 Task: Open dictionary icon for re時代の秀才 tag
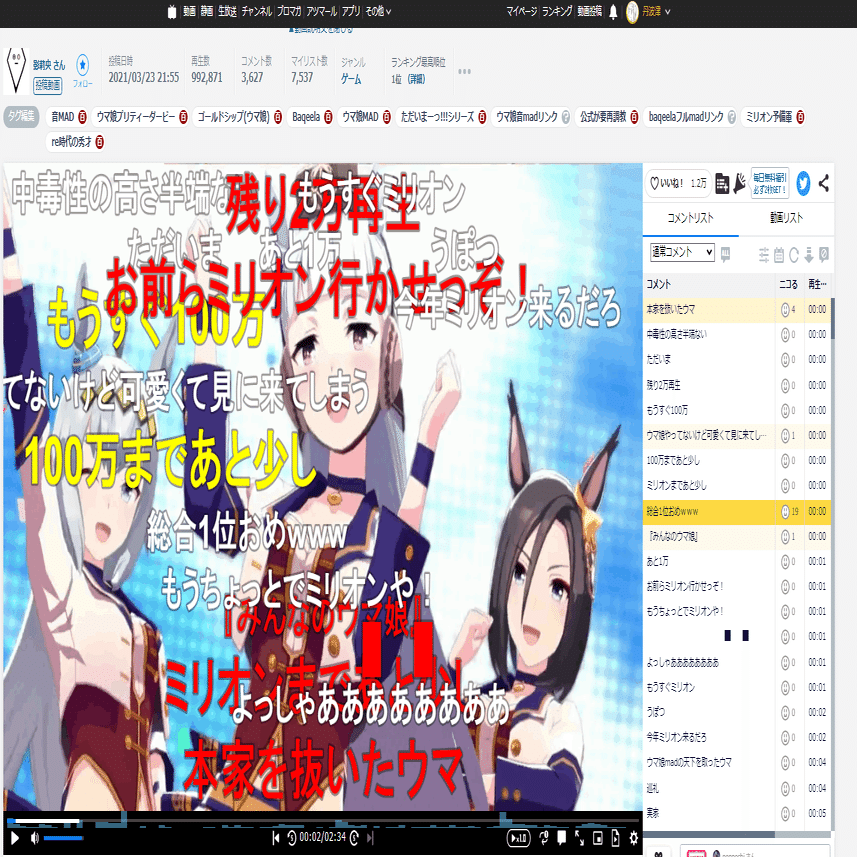[99, 142]
